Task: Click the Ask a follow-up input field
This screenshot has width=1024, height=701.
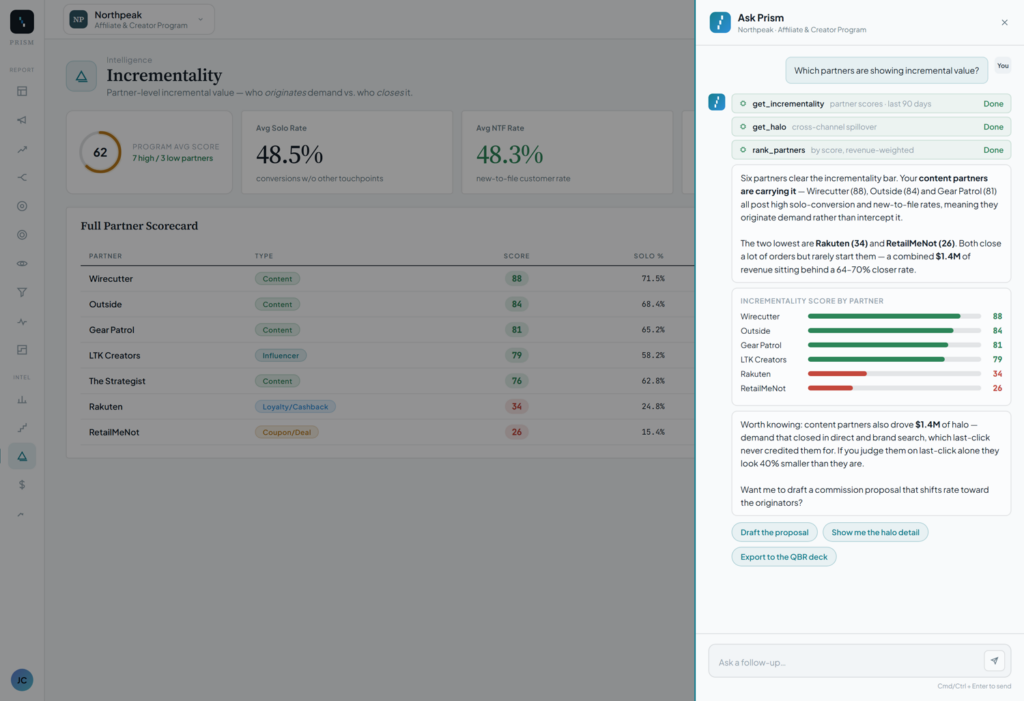Action: (846, 662)
